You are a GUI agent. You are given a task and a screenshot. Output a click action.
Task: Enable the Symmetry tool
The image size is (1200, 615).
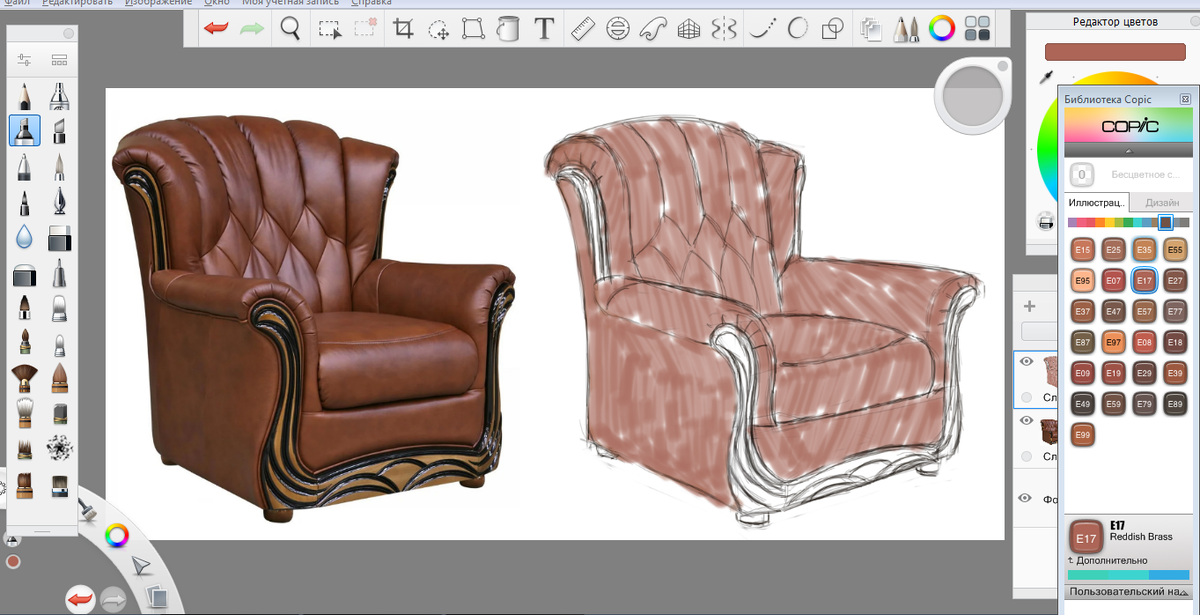723,29
